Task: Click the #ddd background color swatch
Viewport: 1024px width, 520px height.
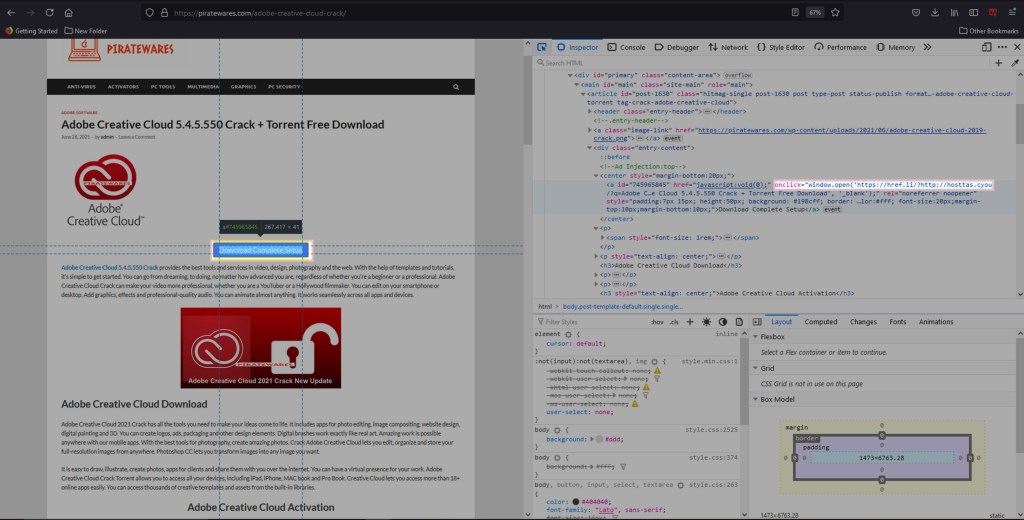Action: coord(599,439)
